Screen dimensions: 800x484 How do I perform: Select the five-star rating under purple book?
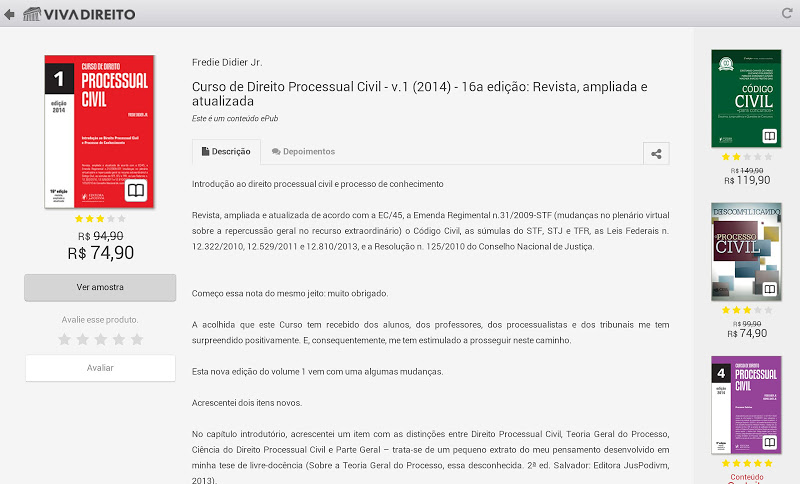pyautogui.click(x=747, y=463)
